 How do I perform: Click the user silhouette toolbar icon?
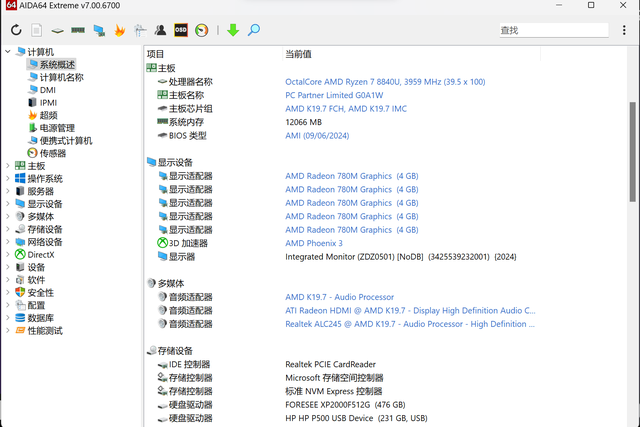point(160,31)
